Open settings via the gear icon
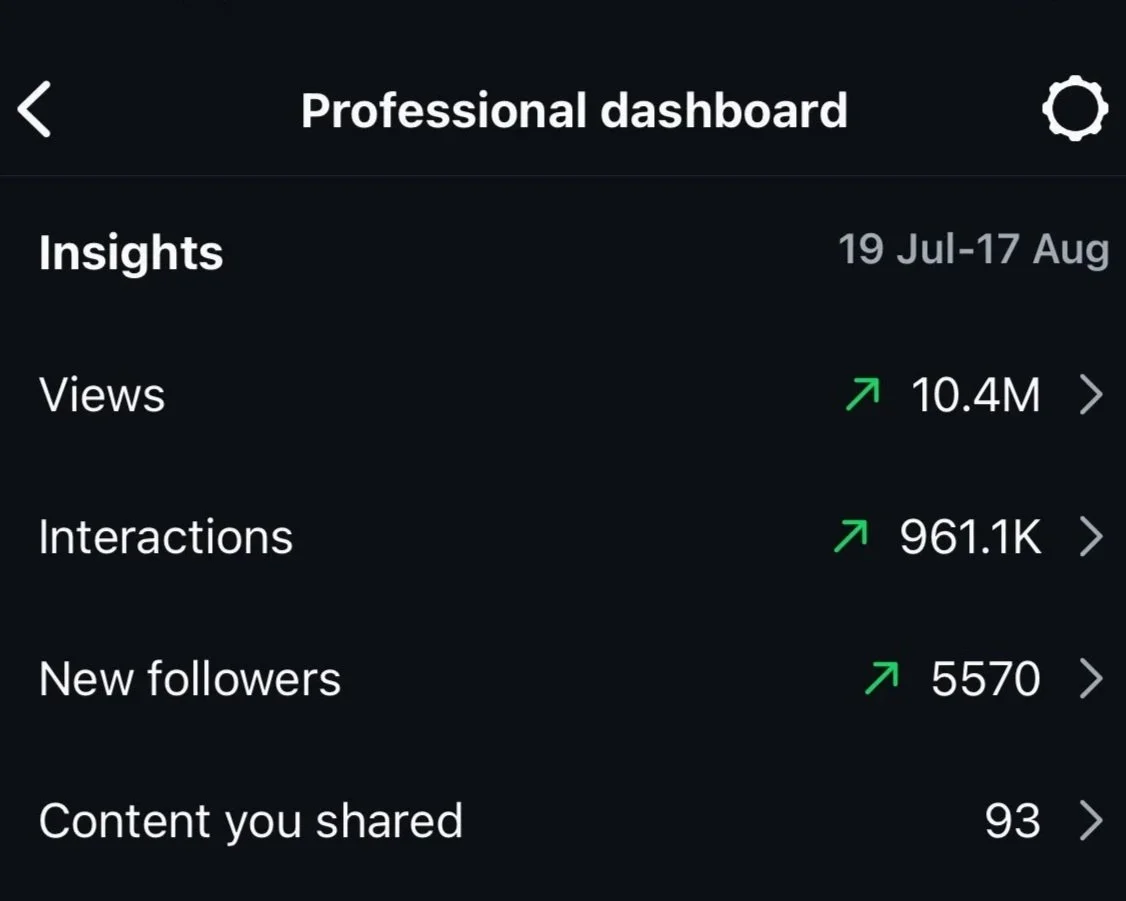The height and width of the screenshot is (901, 1126). [x=1074, y=108]
